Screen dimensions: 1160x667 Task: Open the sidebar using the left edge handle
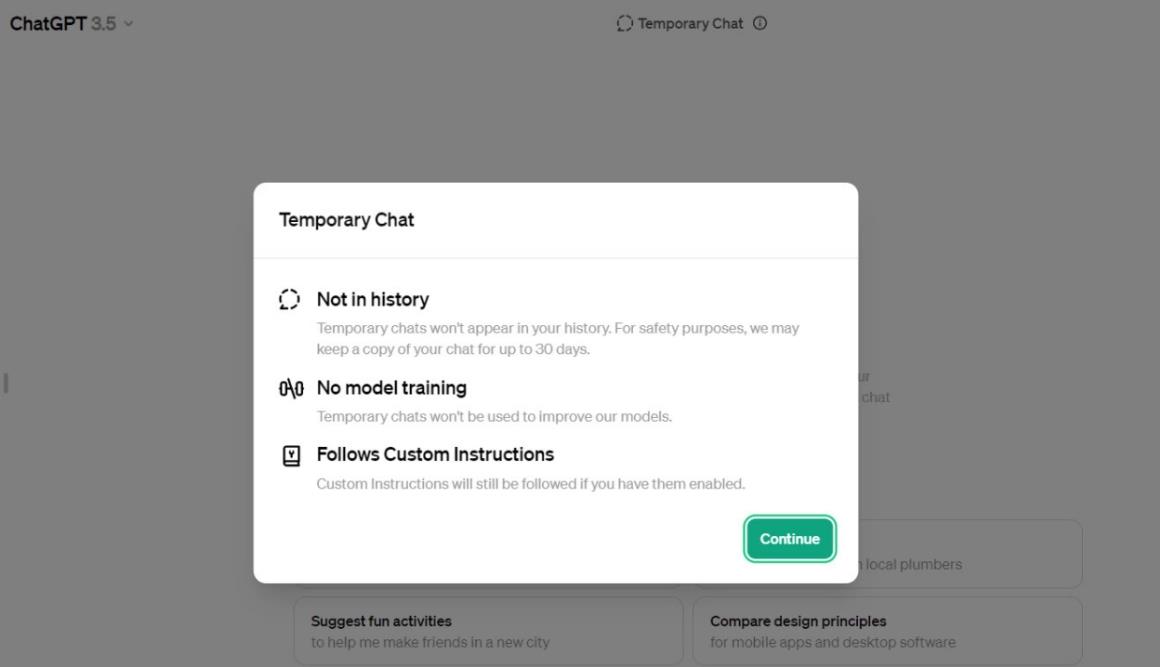(6, 383)
